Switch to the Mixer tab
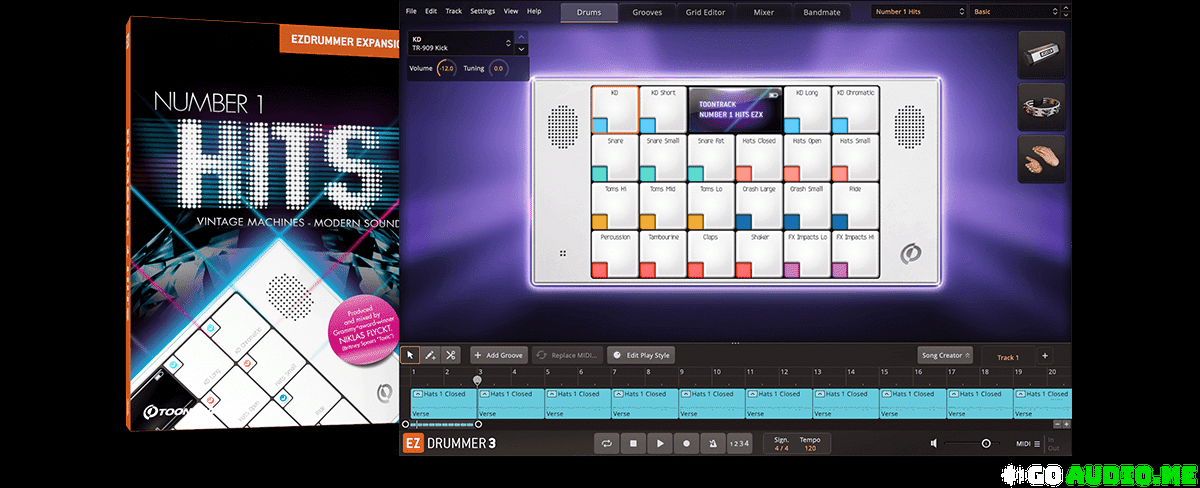 [762, 12]
